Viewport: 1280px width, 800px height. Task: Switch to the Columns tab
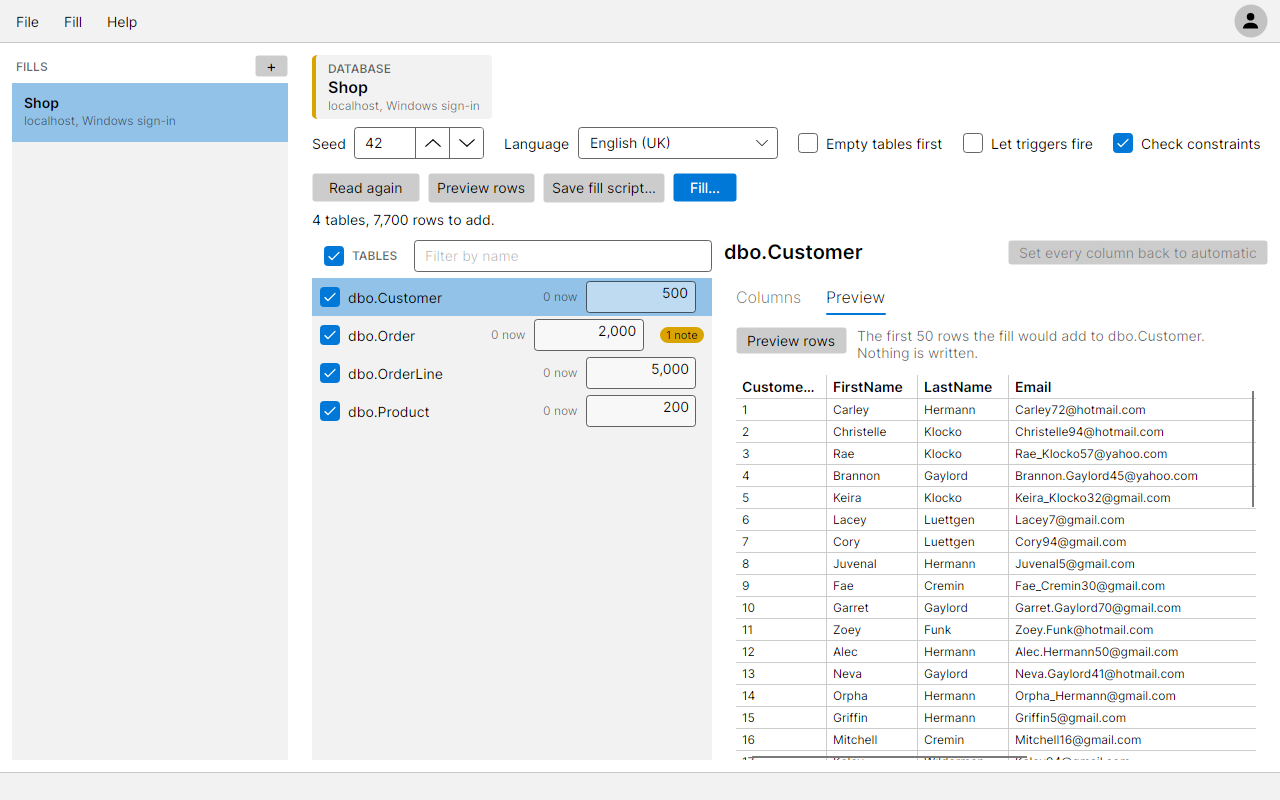[x=768, y=297]
